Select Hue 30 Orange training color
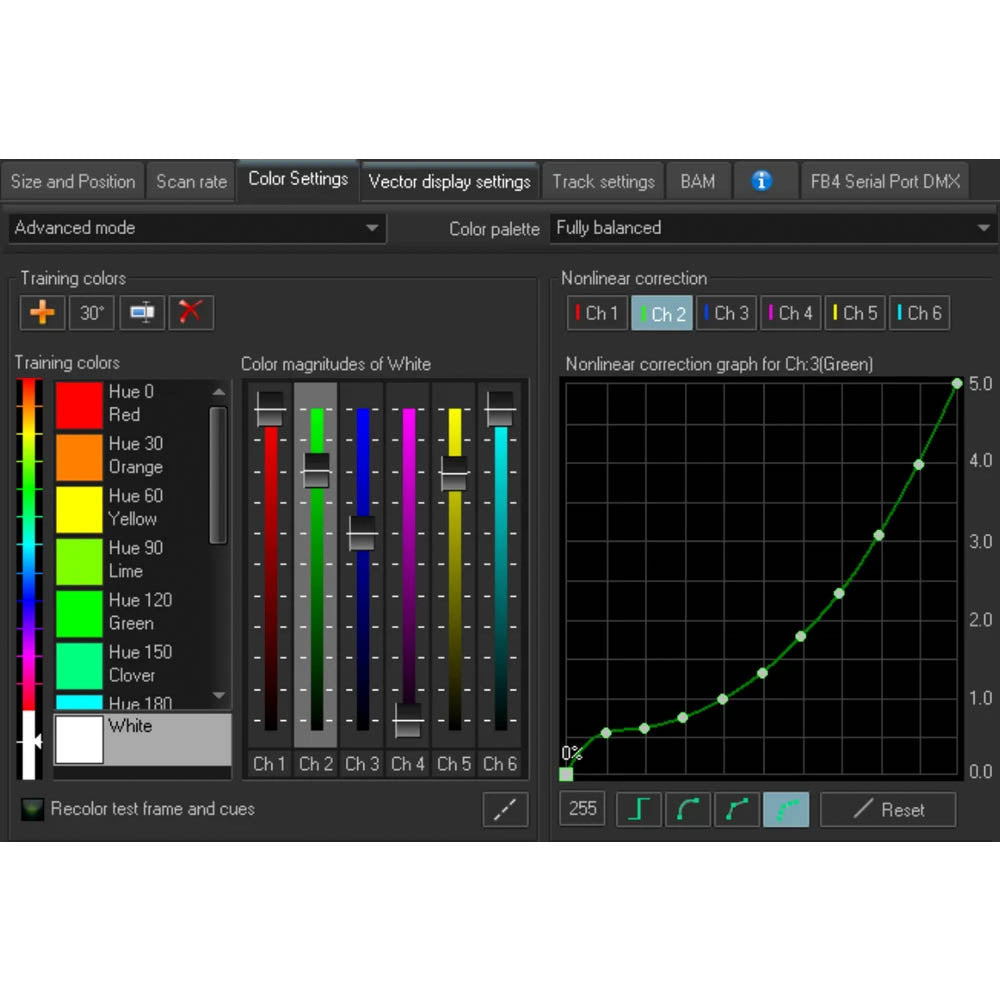Image resolution: width=1000 pixels, height=1000 pixels. (x=131, y=456)
